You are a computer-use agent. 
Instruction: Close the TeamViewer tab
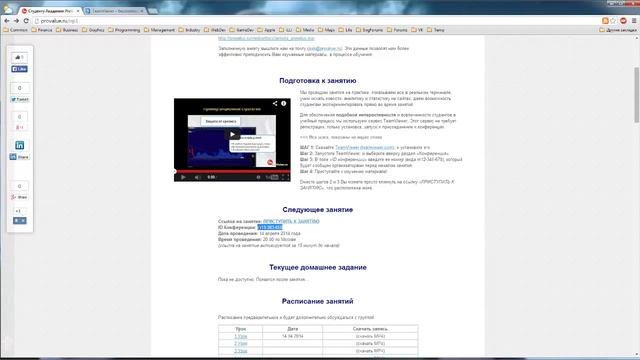click(x=142, y=11)
